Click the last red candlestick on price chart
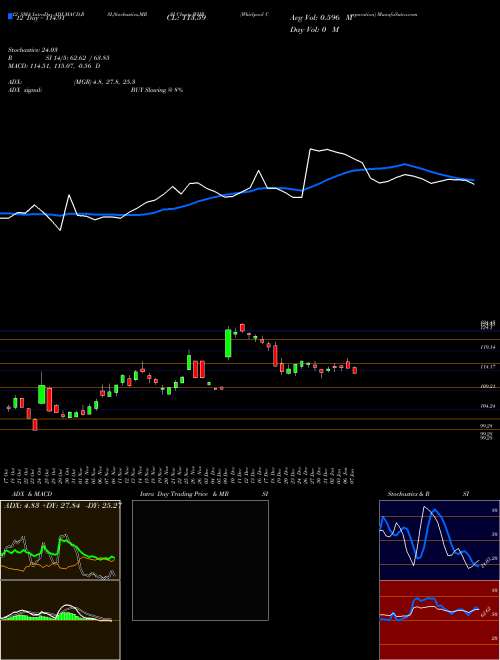 (x=355, y=370)
